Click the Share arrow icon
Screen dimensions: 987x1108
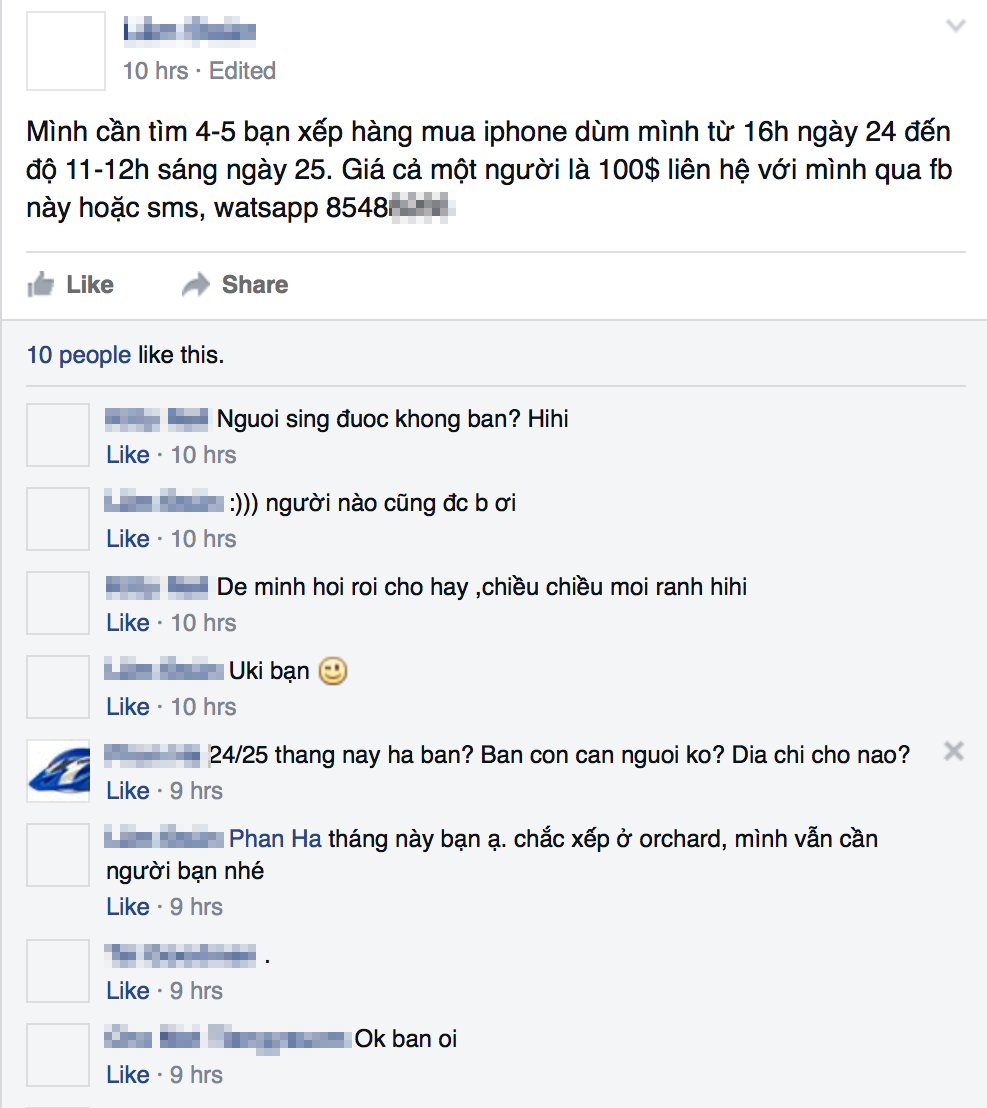(196, 285)
